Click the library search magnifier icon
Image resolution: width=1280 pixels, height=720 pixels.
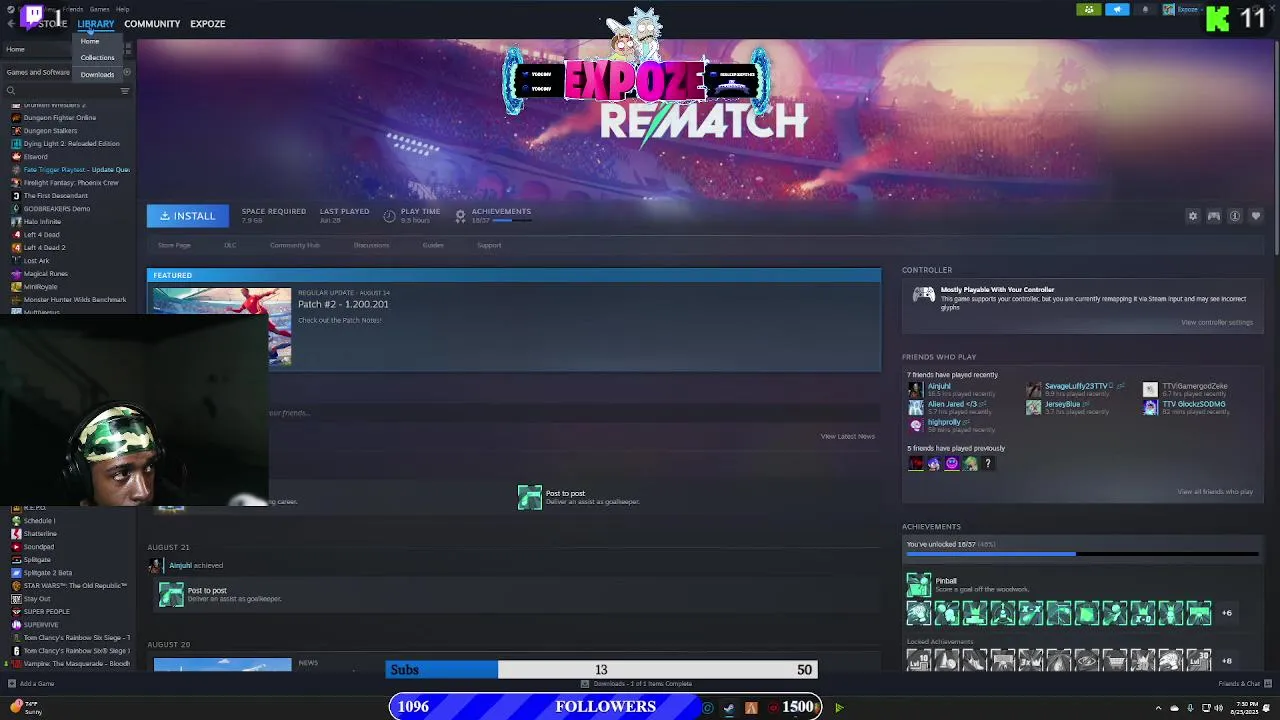pos(11,91)
